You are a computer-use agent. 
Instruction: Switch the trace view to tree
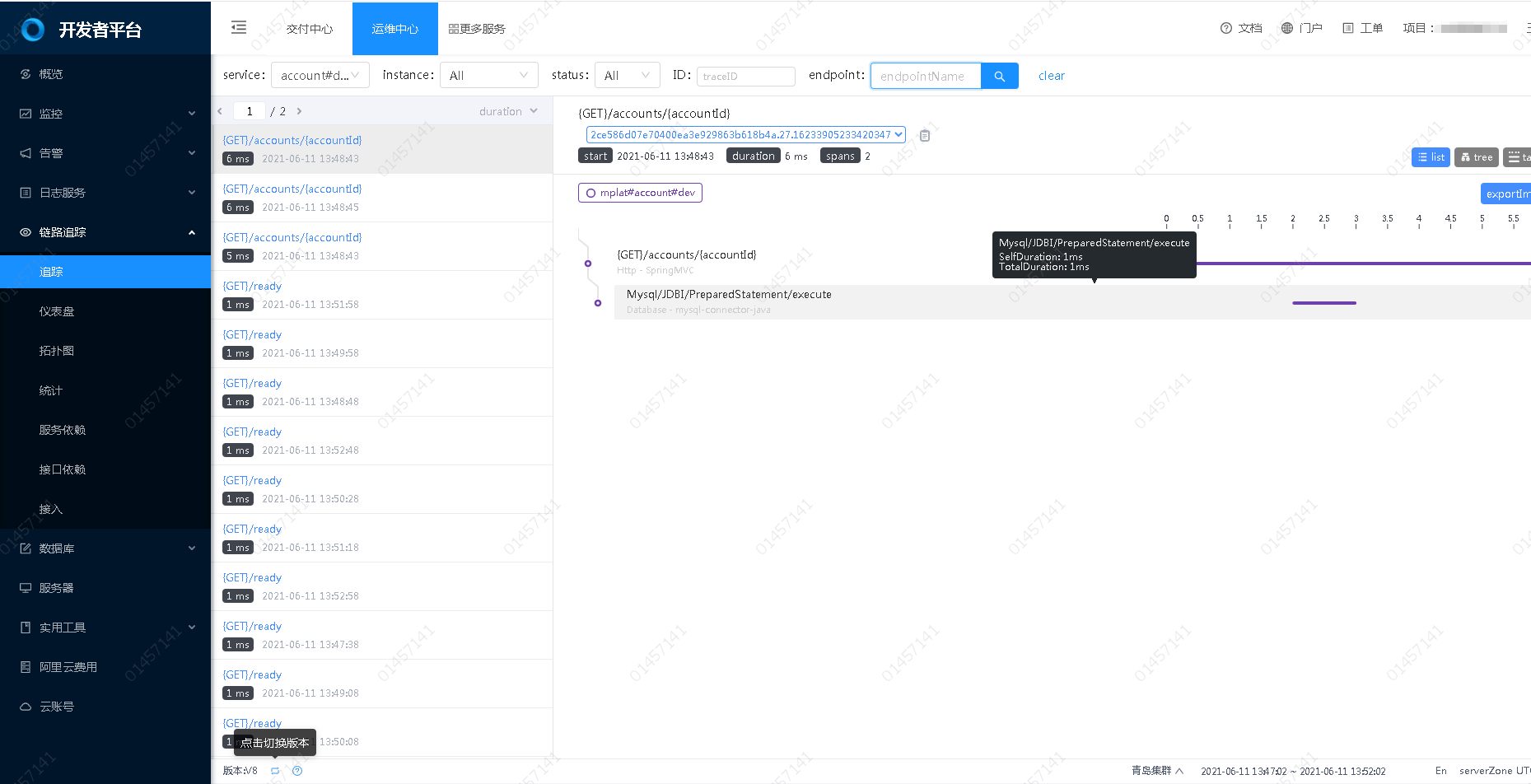pos(1476,157)
